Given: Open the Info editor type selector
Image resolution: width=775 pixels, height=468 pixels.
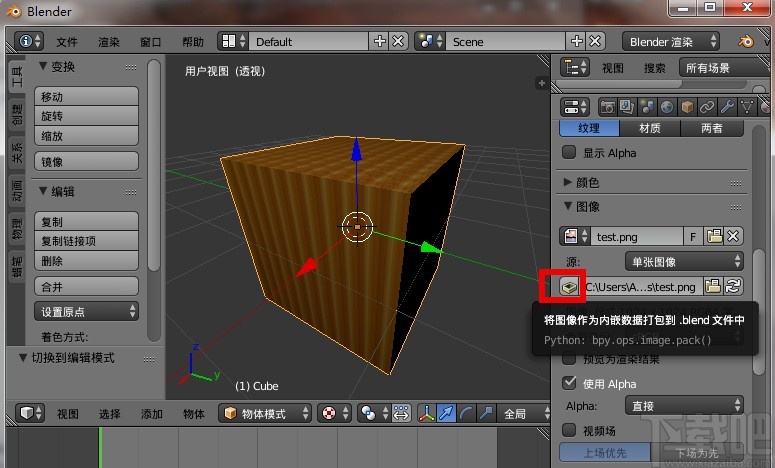Looking at the screenshot, I should pyautogui.click(x=29, y=41).
